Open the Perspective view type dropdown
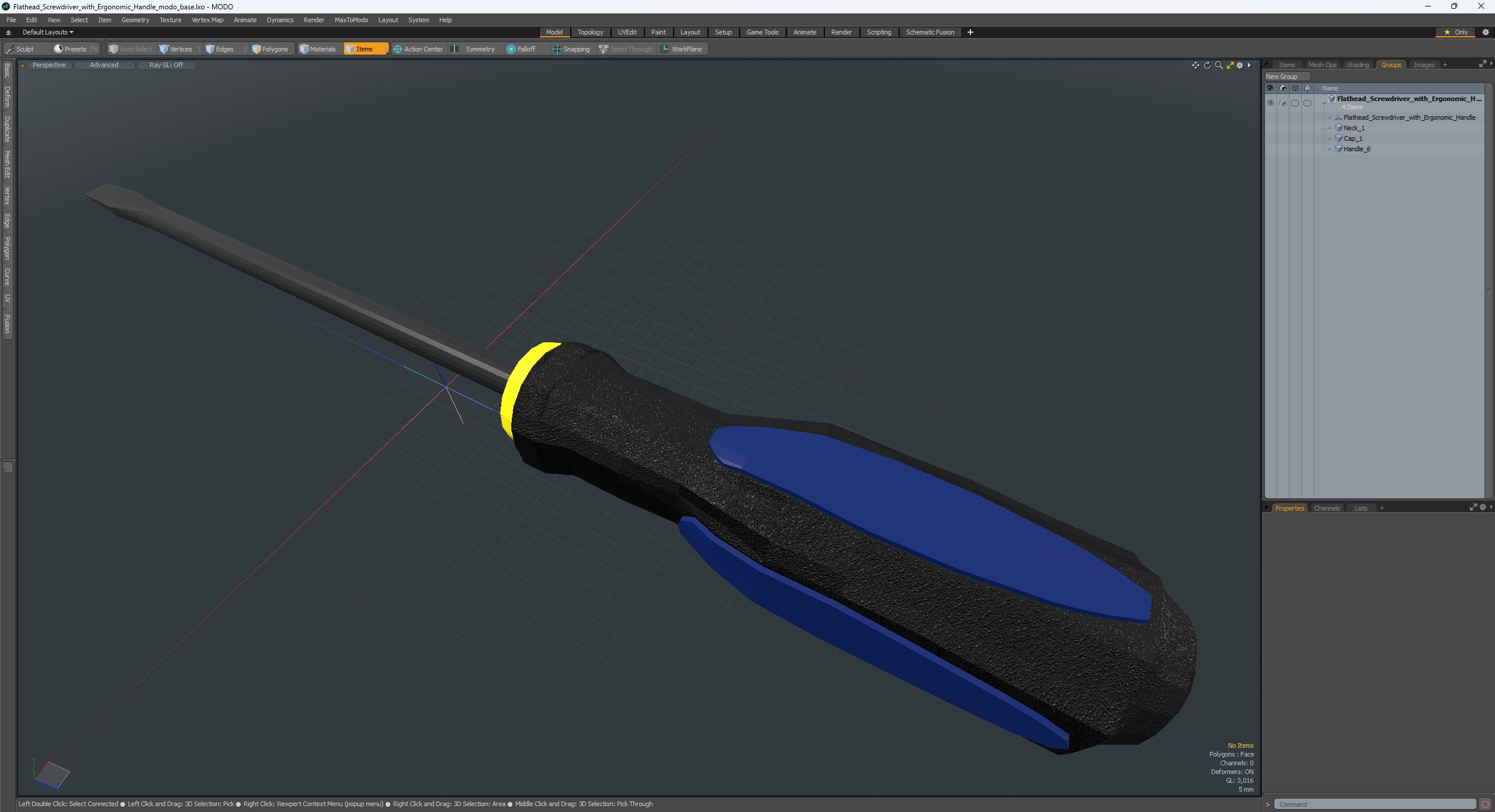Screen dimensions: 1495x812 tap(49, 65)
